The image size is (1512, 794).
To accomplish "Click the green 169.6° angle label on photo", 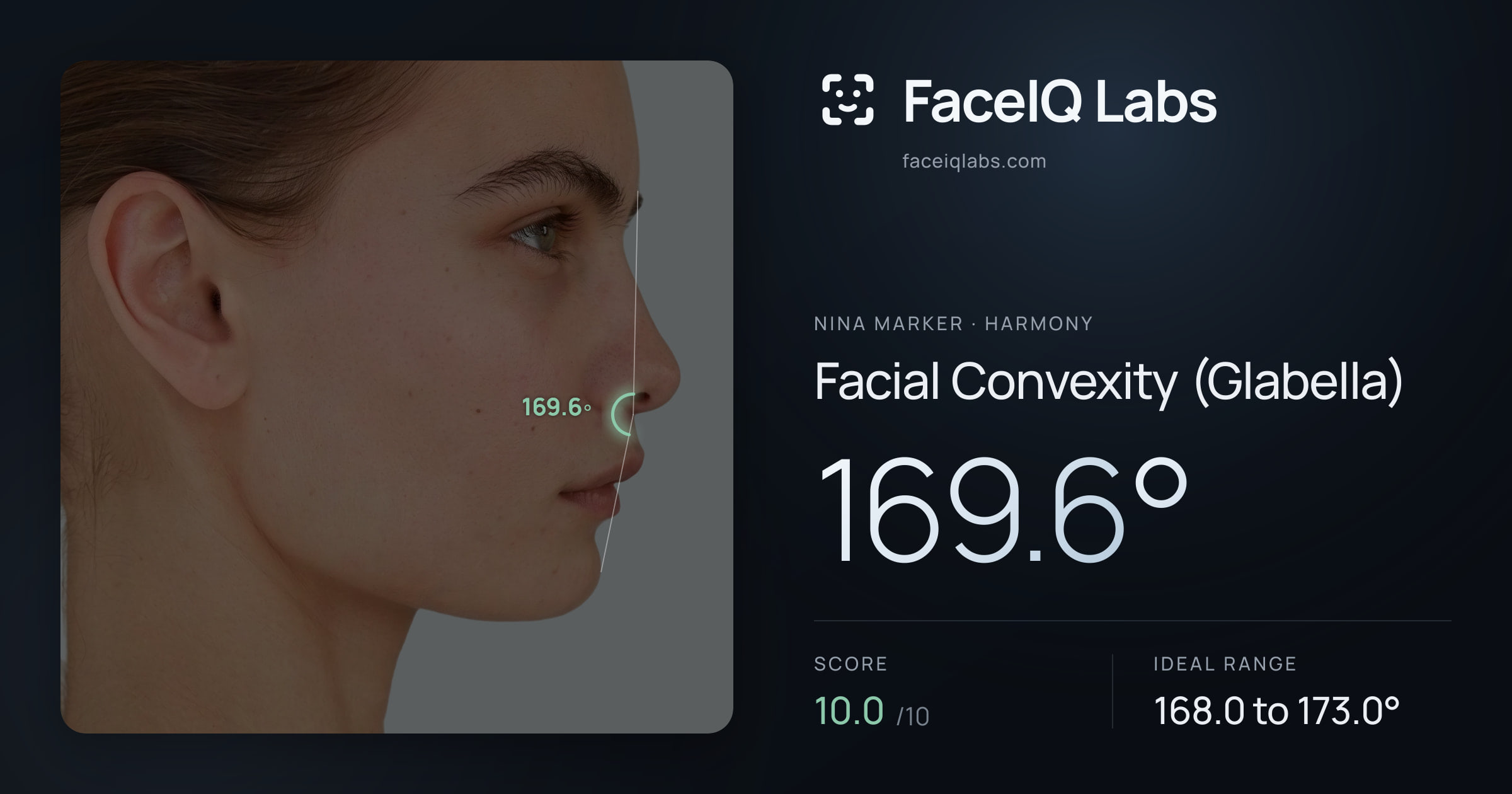I will tap(556, 407).
